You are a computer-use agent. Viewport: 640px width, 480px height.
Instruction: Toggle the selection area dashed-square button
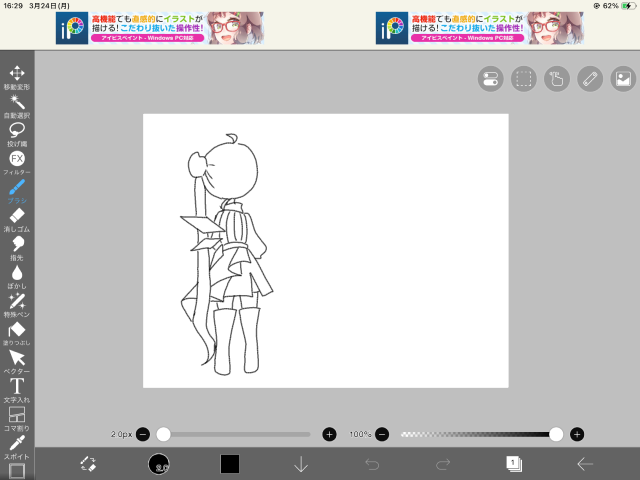(x=524, y=79)
